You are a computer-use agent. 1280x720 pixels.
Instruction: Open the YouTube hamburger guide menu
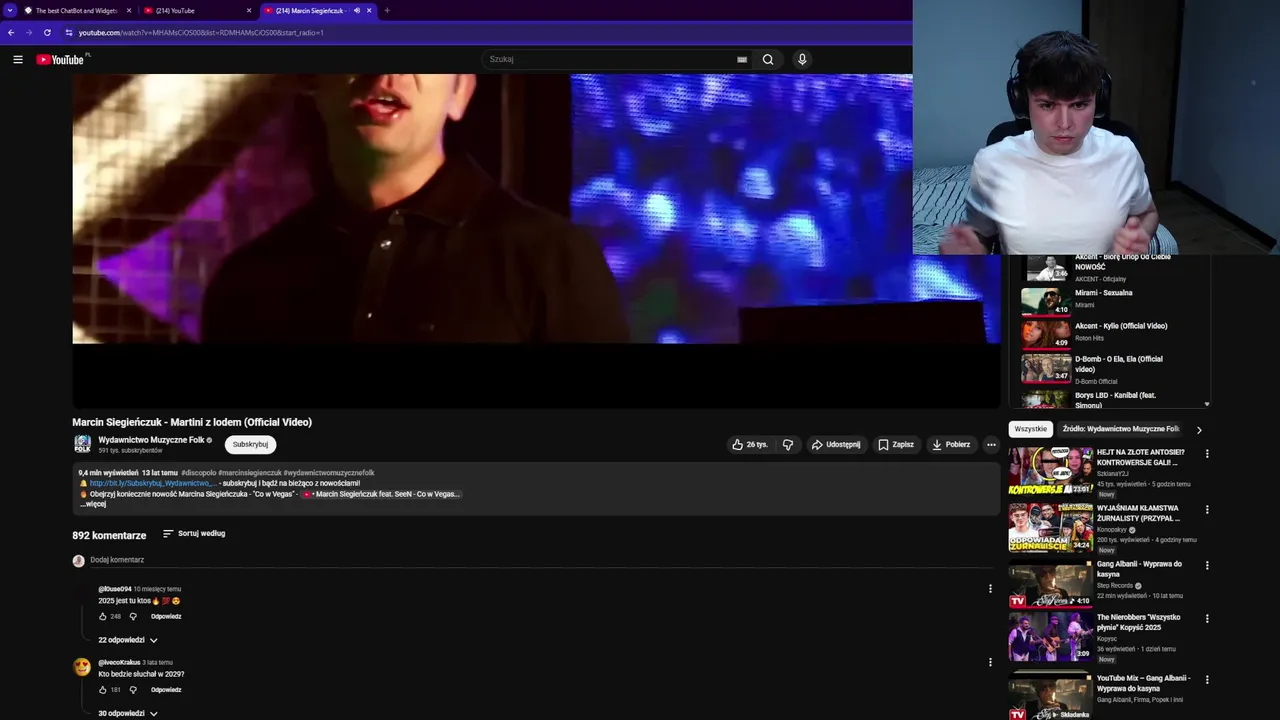[18, 59]
